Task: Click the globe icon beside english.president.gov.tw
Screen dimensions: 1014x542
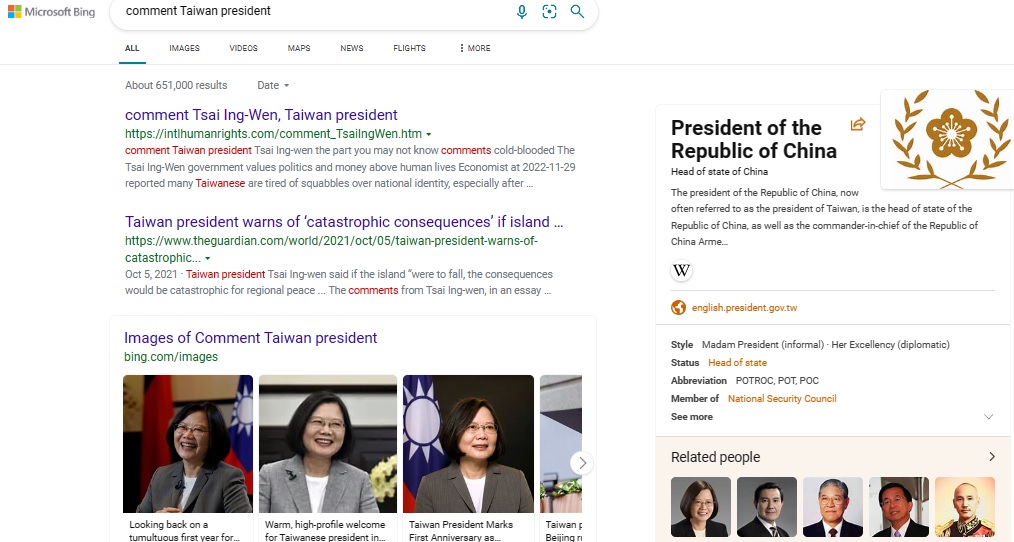Action: pyautogui.click(x=679, y=308)
